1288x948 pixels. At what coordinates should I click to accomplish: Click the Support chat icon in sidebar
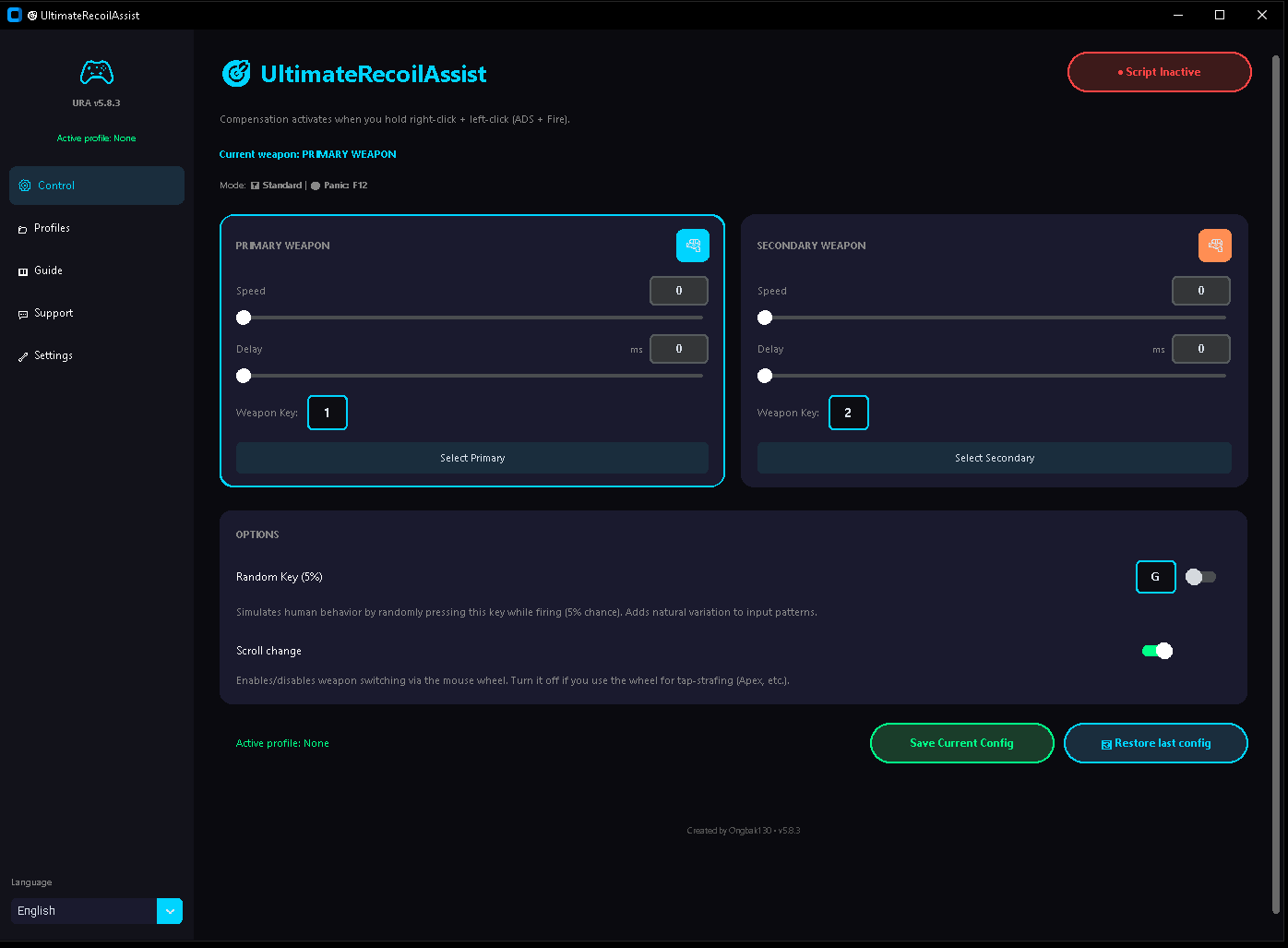coord(23,314)
